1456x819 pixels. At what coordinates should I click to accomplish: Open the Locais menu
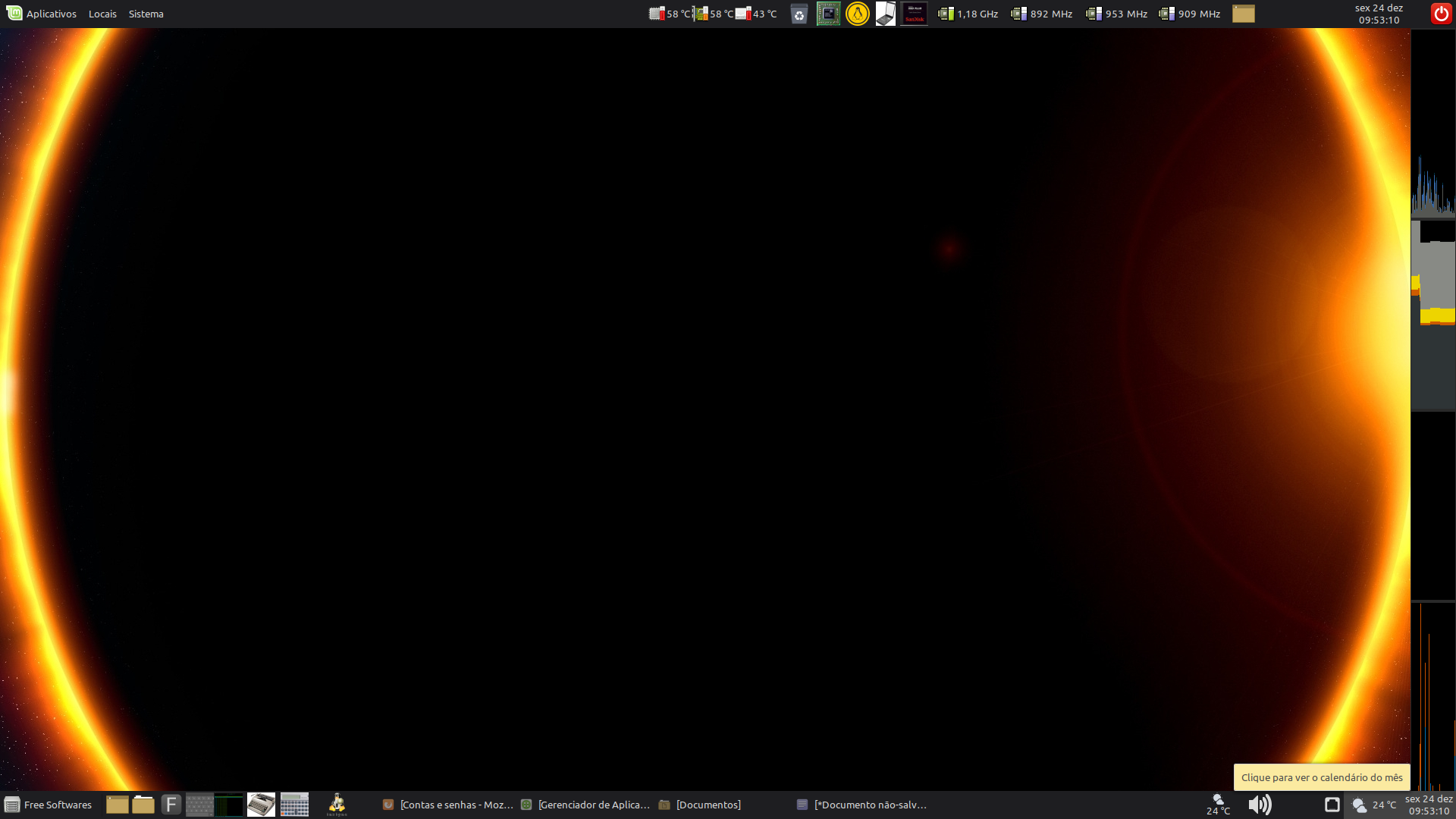(x=102, y=14)
